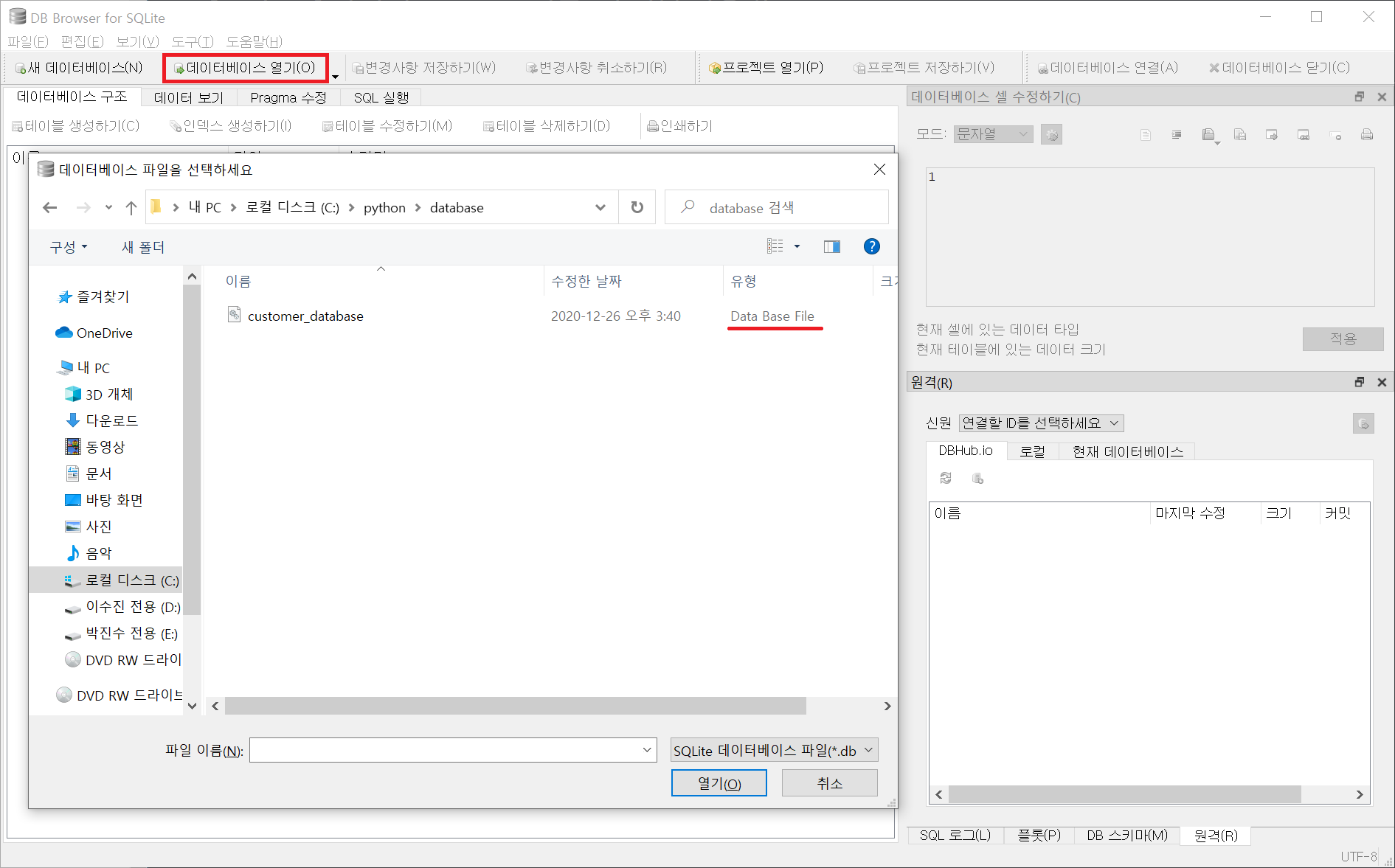Image resolution: width=1395 pixels, height=868 pixels.
Task: Go back using the dialog back arrow
Action: coord(50,208)
